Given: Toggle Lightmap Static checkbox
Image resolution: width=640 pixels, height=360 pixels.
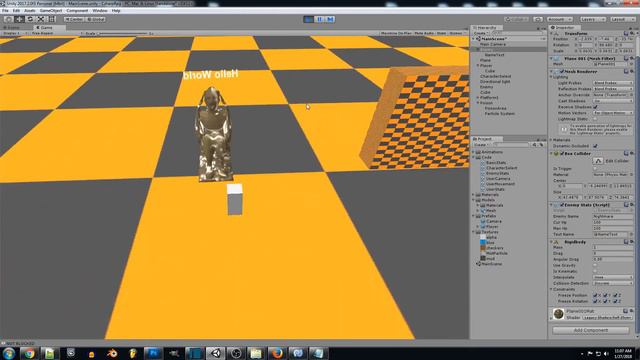Looking at the screenshot, I should point(595,119).
